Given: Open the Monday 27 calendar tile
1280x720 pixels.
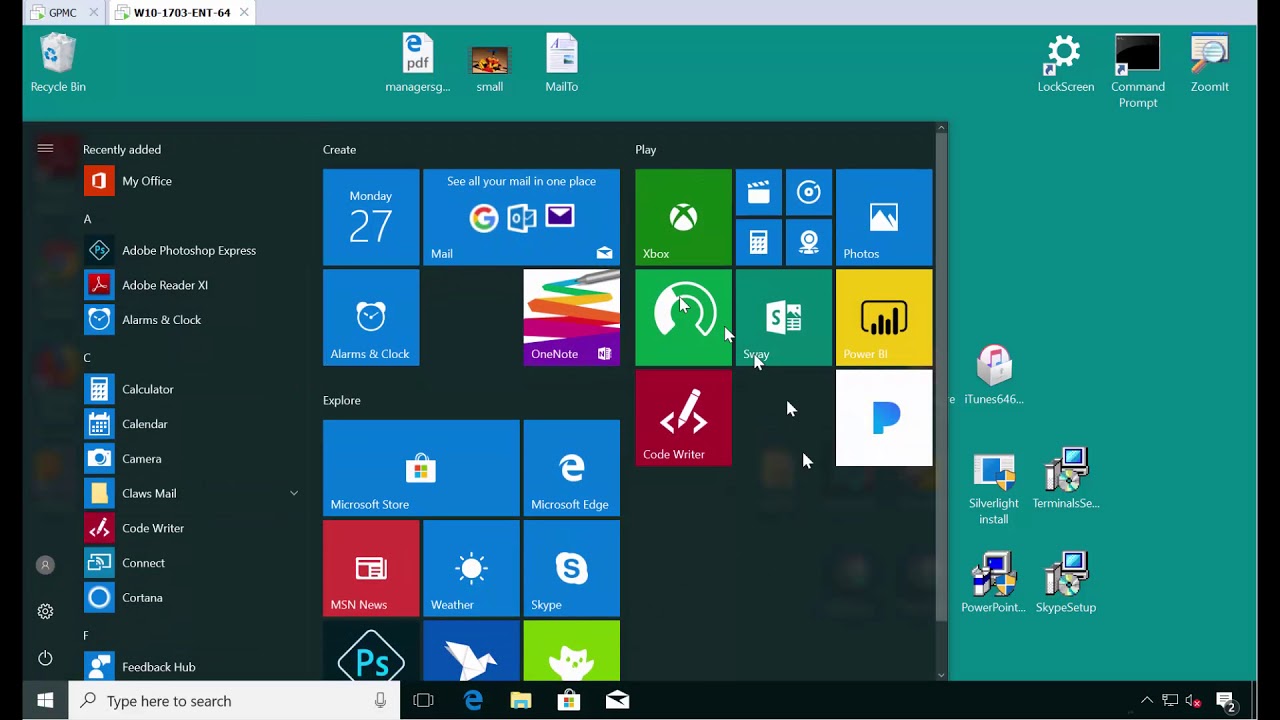Looking at the screenshot, I should coord(371,217).
